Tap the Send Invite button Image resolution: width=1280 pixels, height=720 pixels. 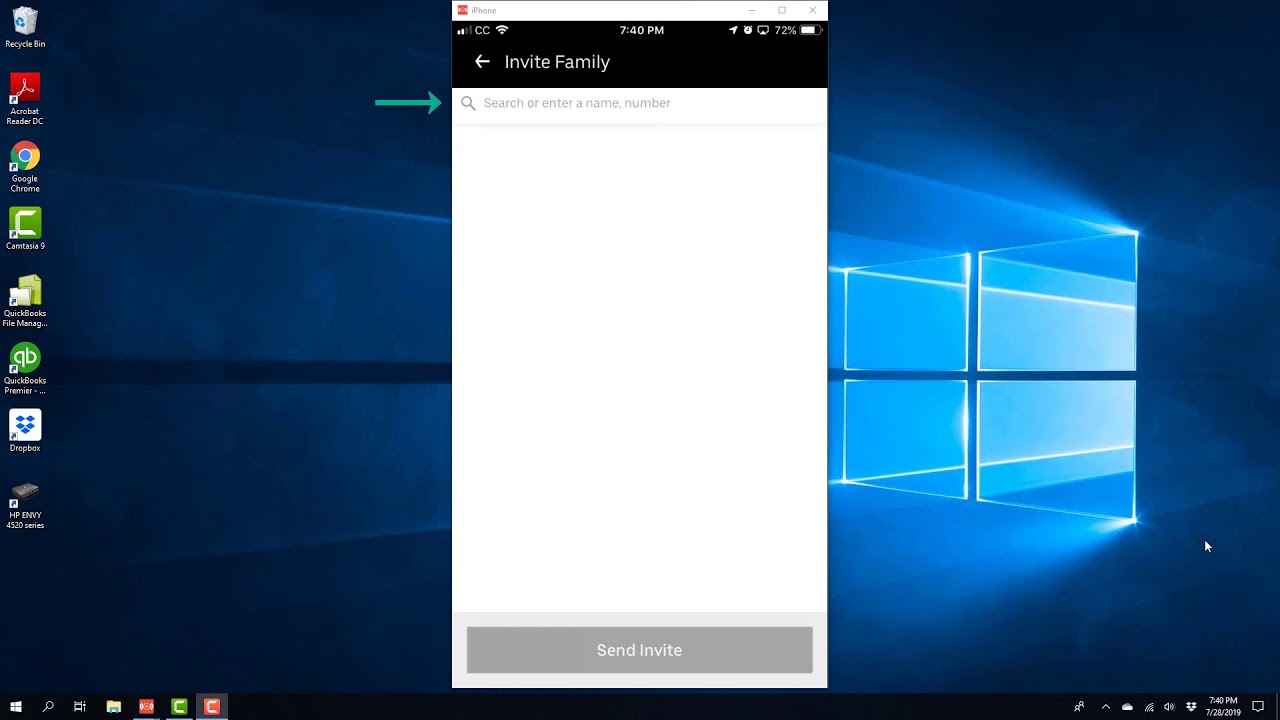(640, 650)
